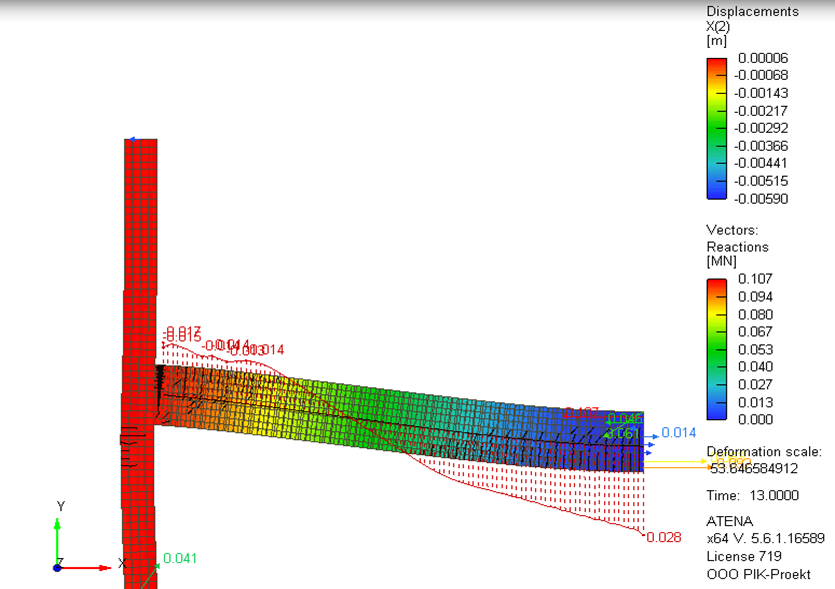Screen dimensions: 835x589
Task: Select the 0.013 Reactions legend value
Action: tap(755, 402)
